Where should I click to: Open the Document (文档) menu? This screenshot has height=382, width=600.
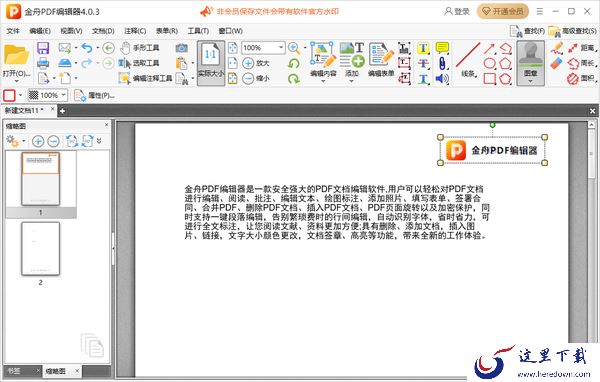[103, 31]
